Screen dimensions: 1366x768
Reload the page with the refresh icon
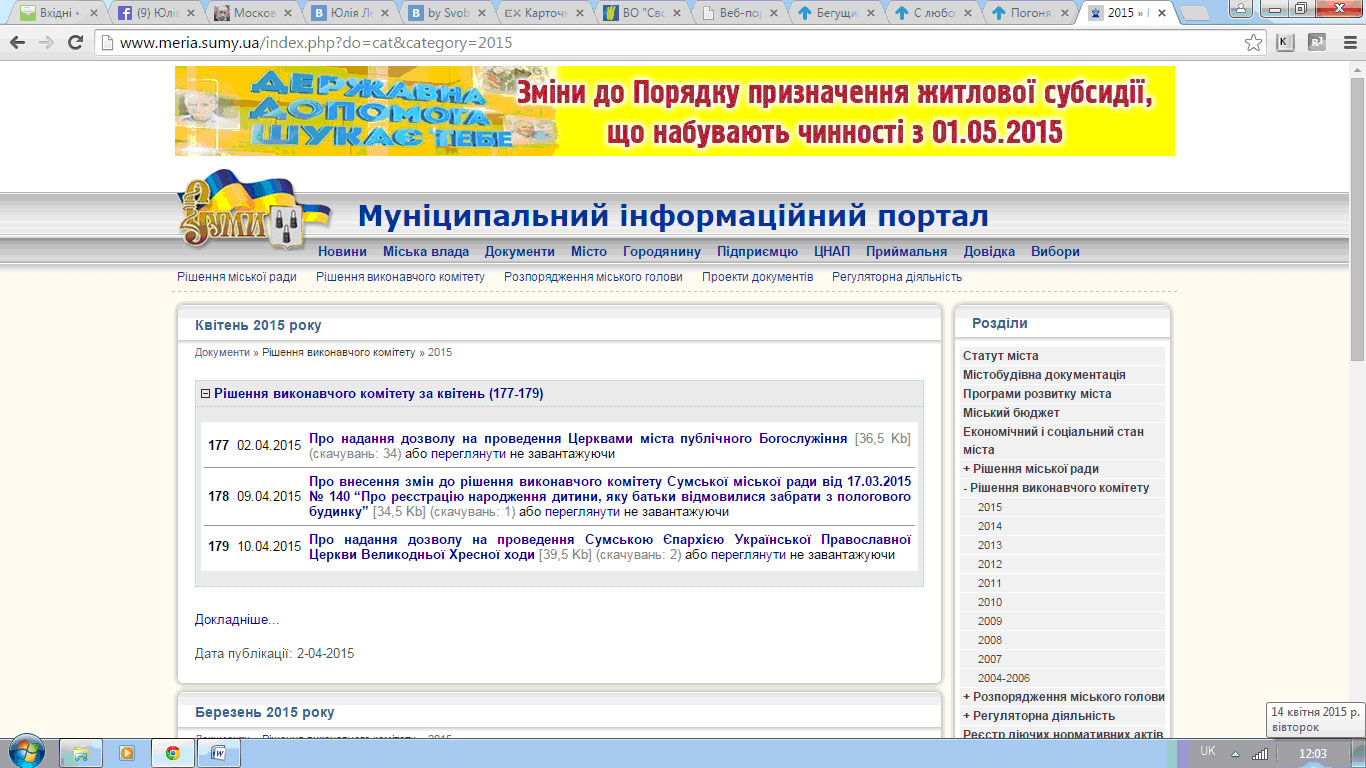click(x=75, y=43)
